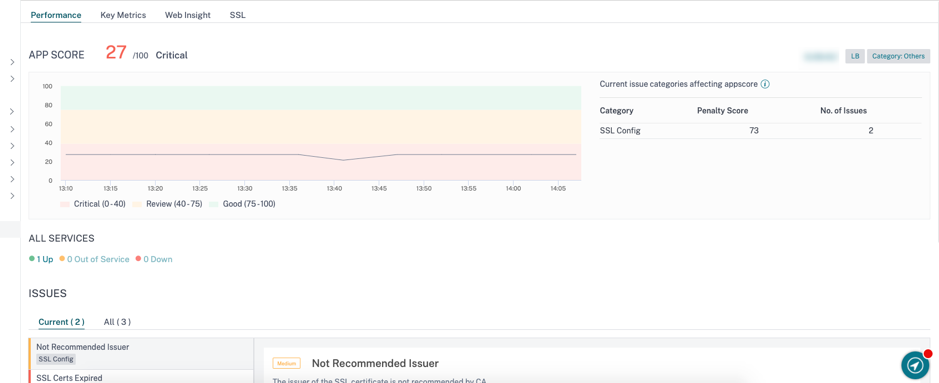The width and height of the screenshot is (939, 383).
Task: Select the Performance tab
Action: [56, 15]
